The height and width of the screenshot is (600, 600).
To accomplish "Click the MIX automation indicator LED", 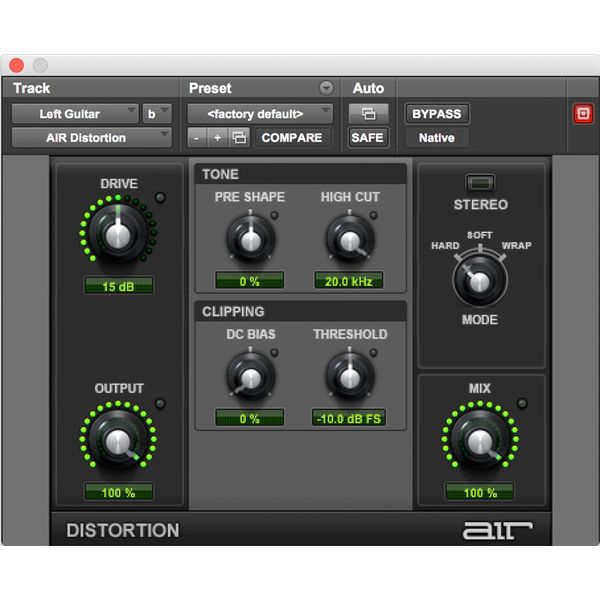I will click(522, 403).
